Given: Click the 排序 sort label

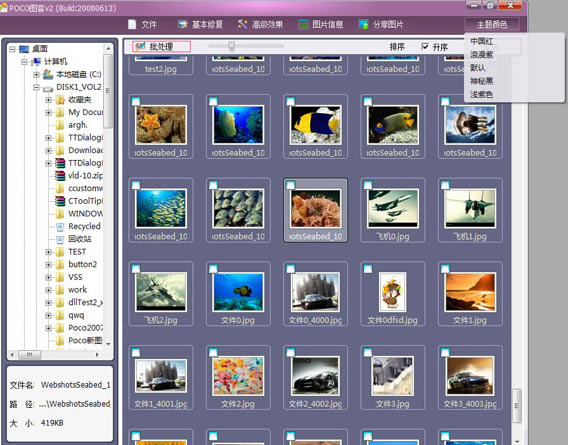Looking at the screenshot, I should (397, 46).
